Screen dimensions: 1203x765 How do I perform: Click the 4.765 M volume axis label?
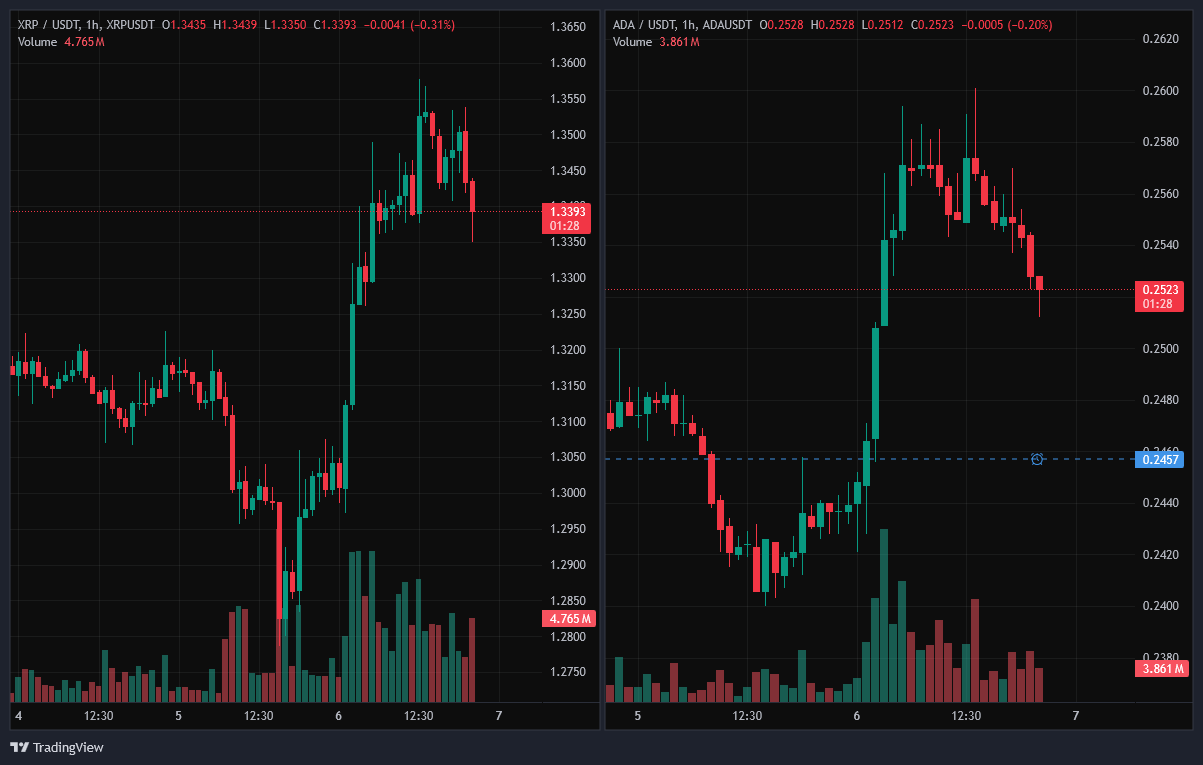coord(568,619)
